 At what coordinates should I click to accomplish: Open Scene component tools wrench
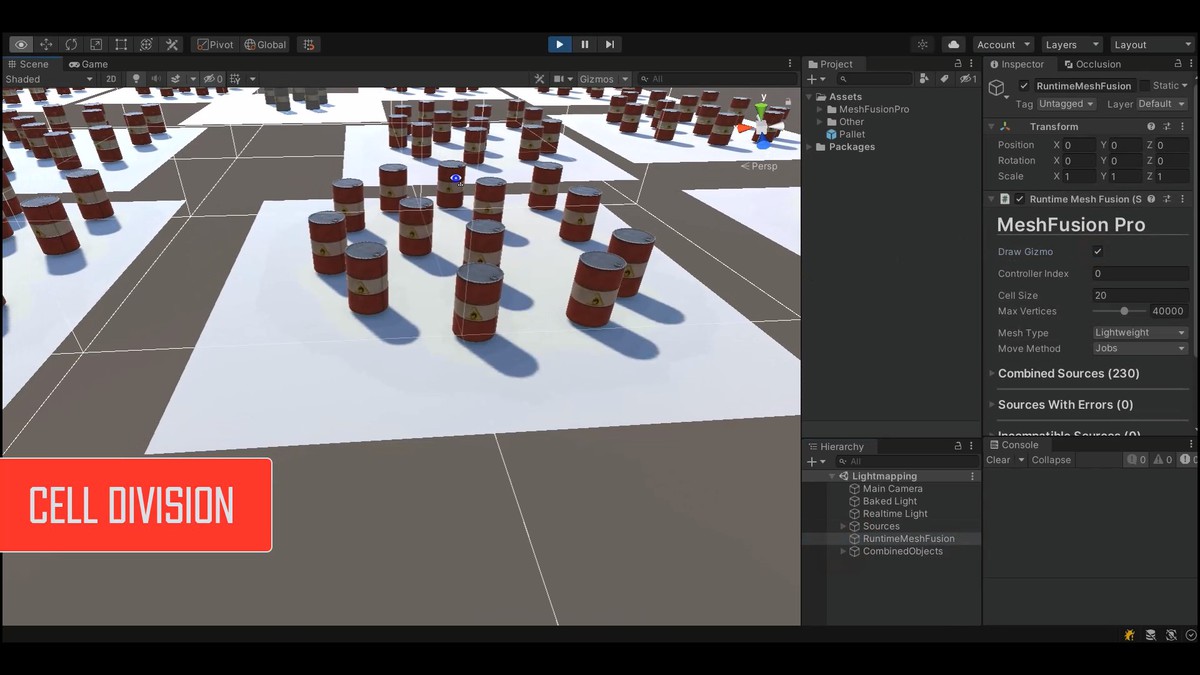[539, 78]
